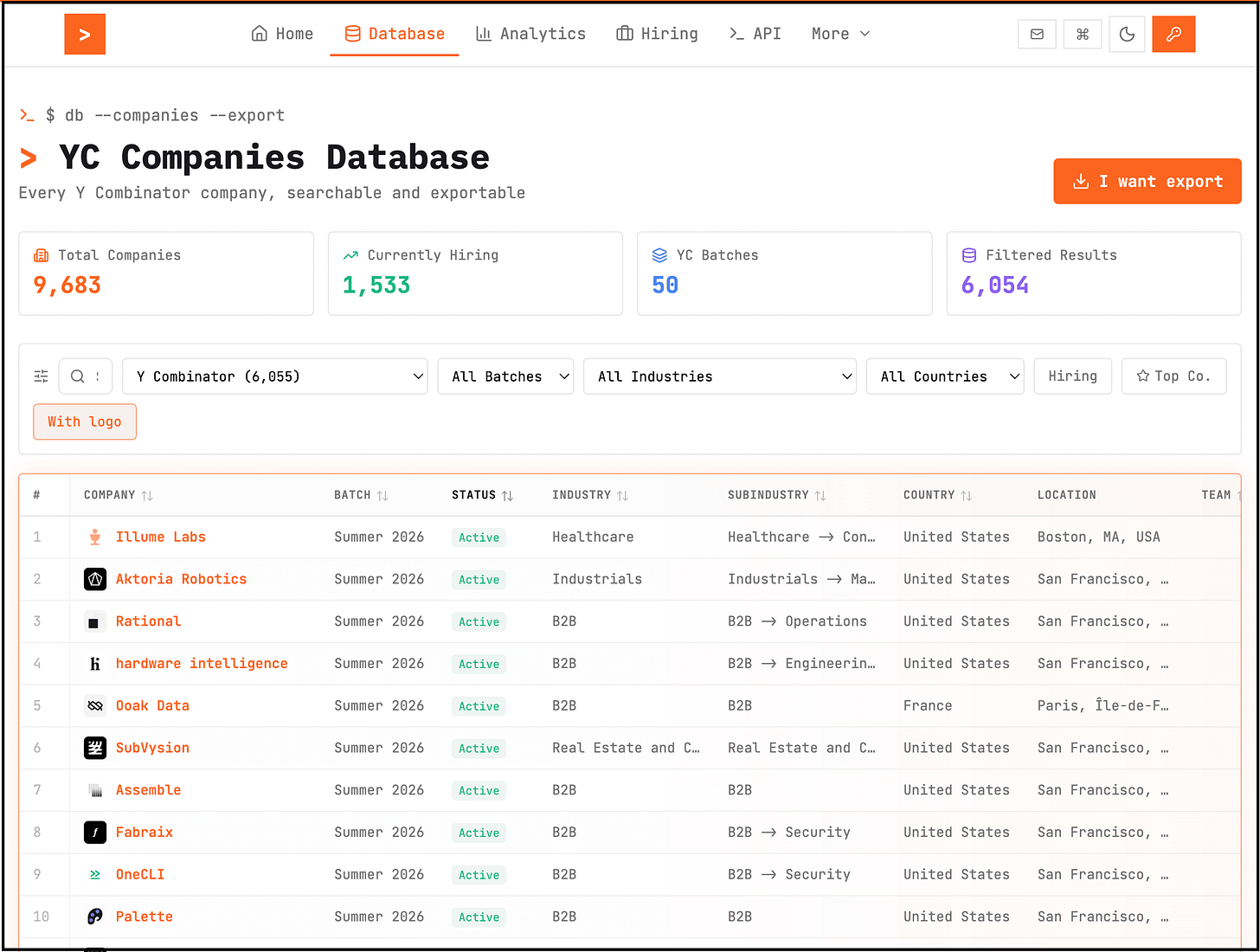
Task: Expand the All Batches dropdown
Action: [x=505, y=376]
